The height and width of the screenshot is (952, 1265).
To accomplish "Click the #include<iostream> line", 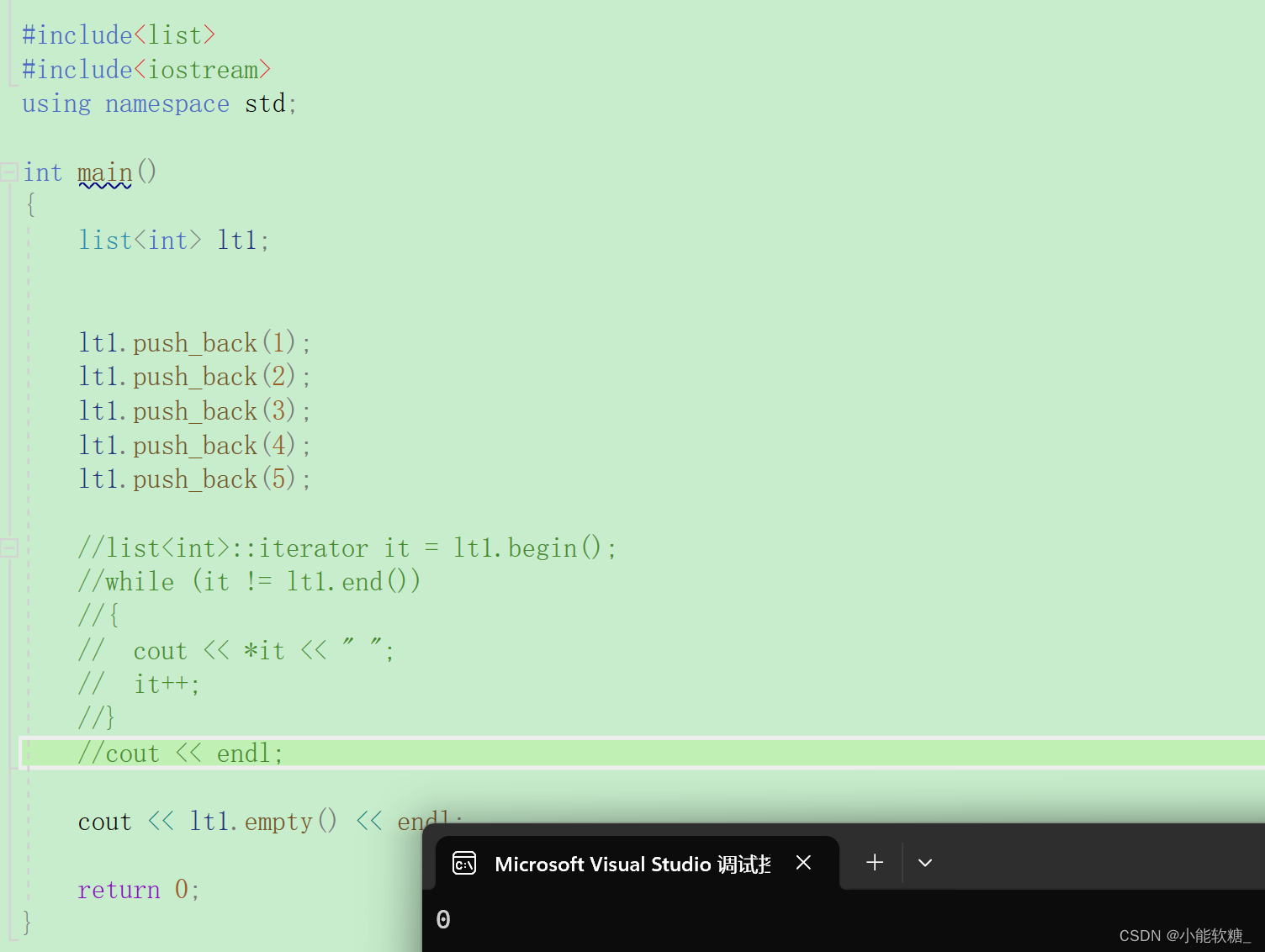I will (x=146, y=70).
